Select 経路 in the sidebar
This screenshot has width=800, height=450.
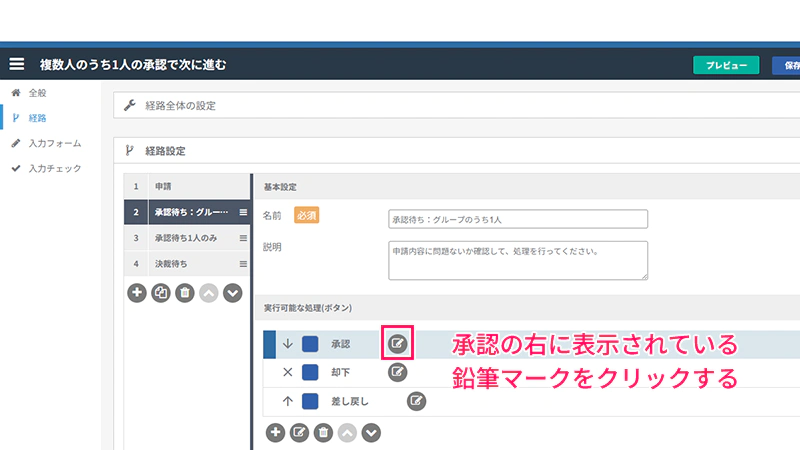point(37,118)
